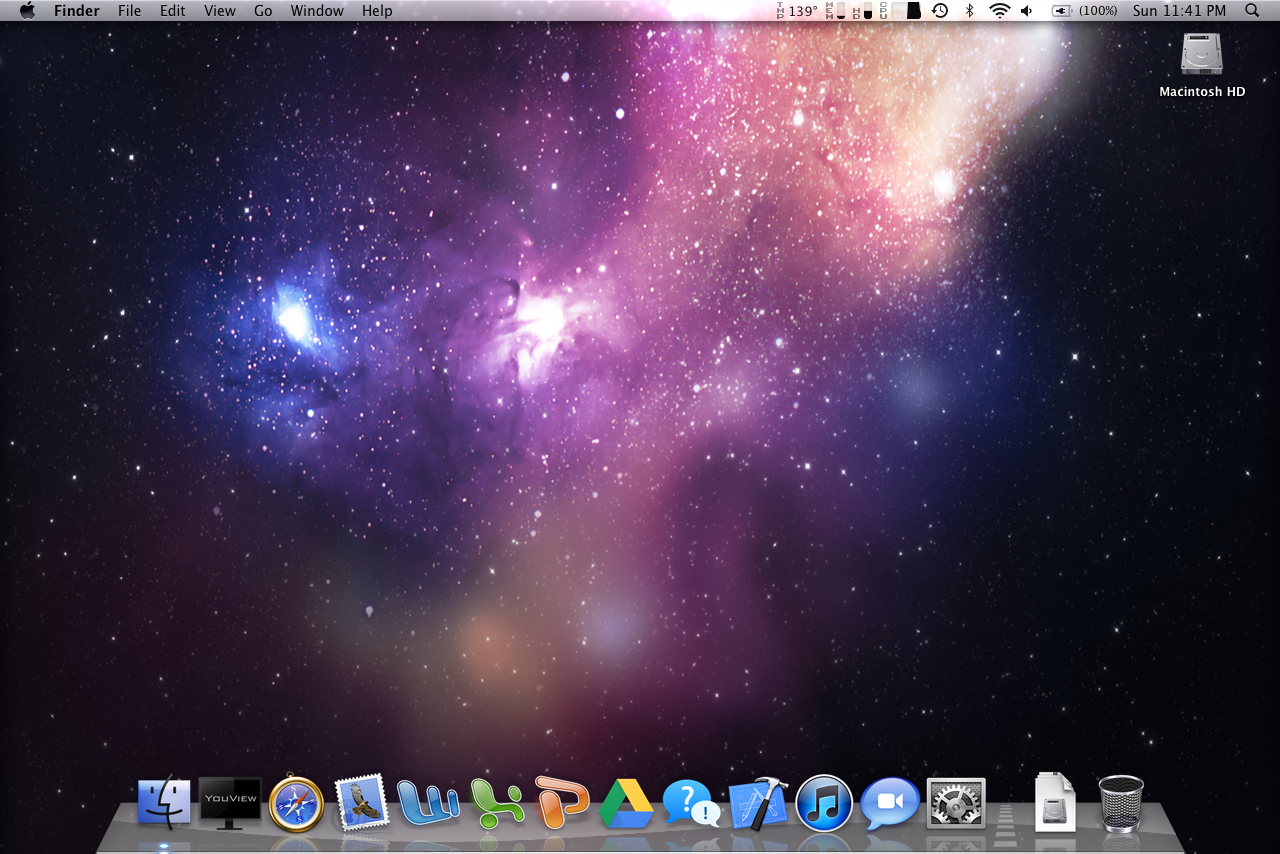Image resolution: width=1280 pixels, height=854 pixels.
Task: Open System Preferences from the Dock
Action: click(x=956, y=803)
